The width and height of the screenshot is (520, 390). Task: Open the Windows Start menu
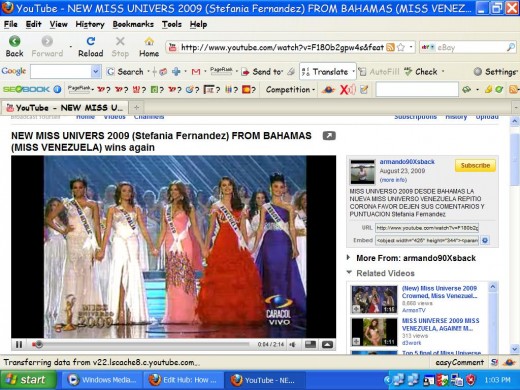[x=28, y=380]
